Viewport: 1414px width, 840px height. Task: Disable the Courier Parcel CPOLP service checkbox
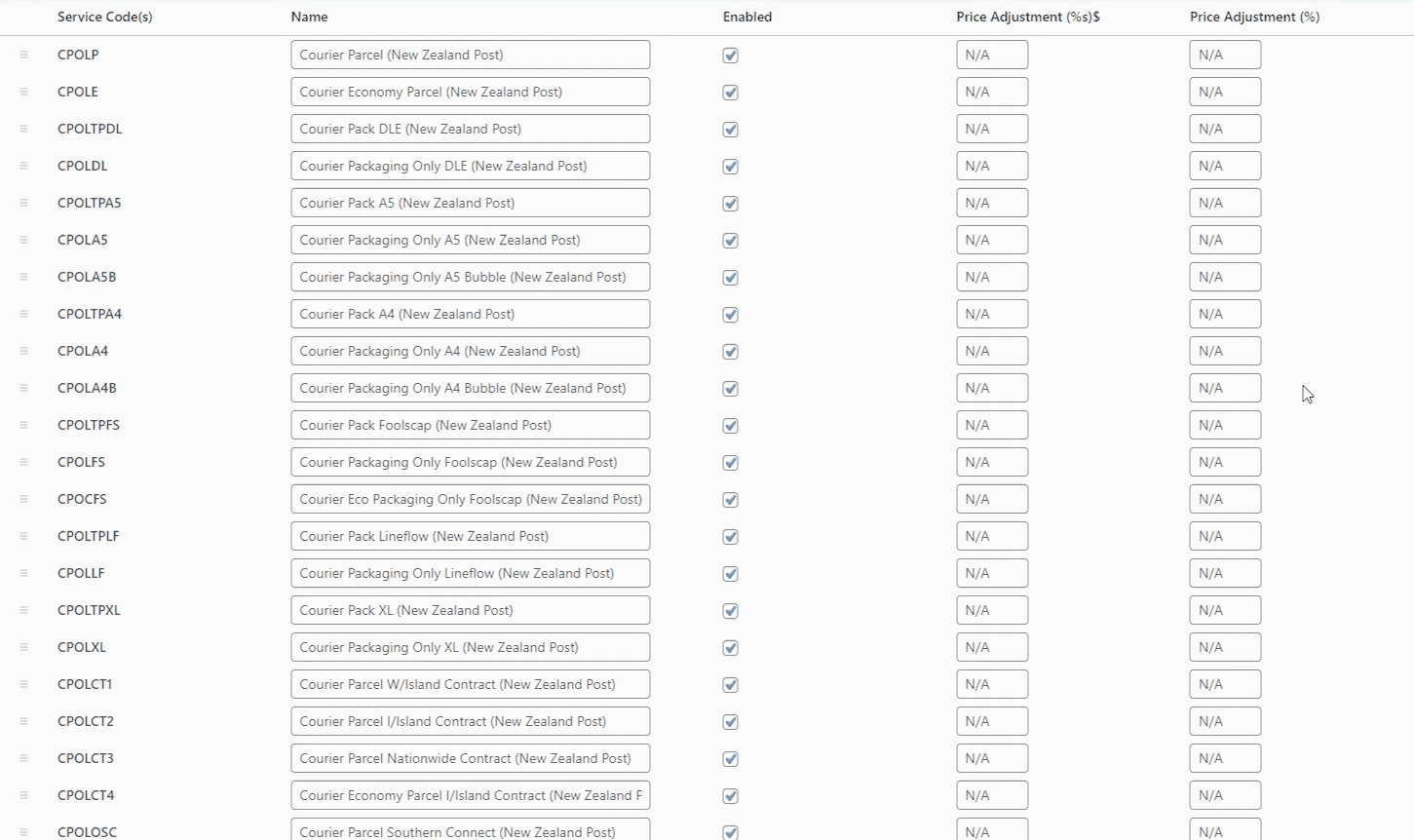[730, 56]
